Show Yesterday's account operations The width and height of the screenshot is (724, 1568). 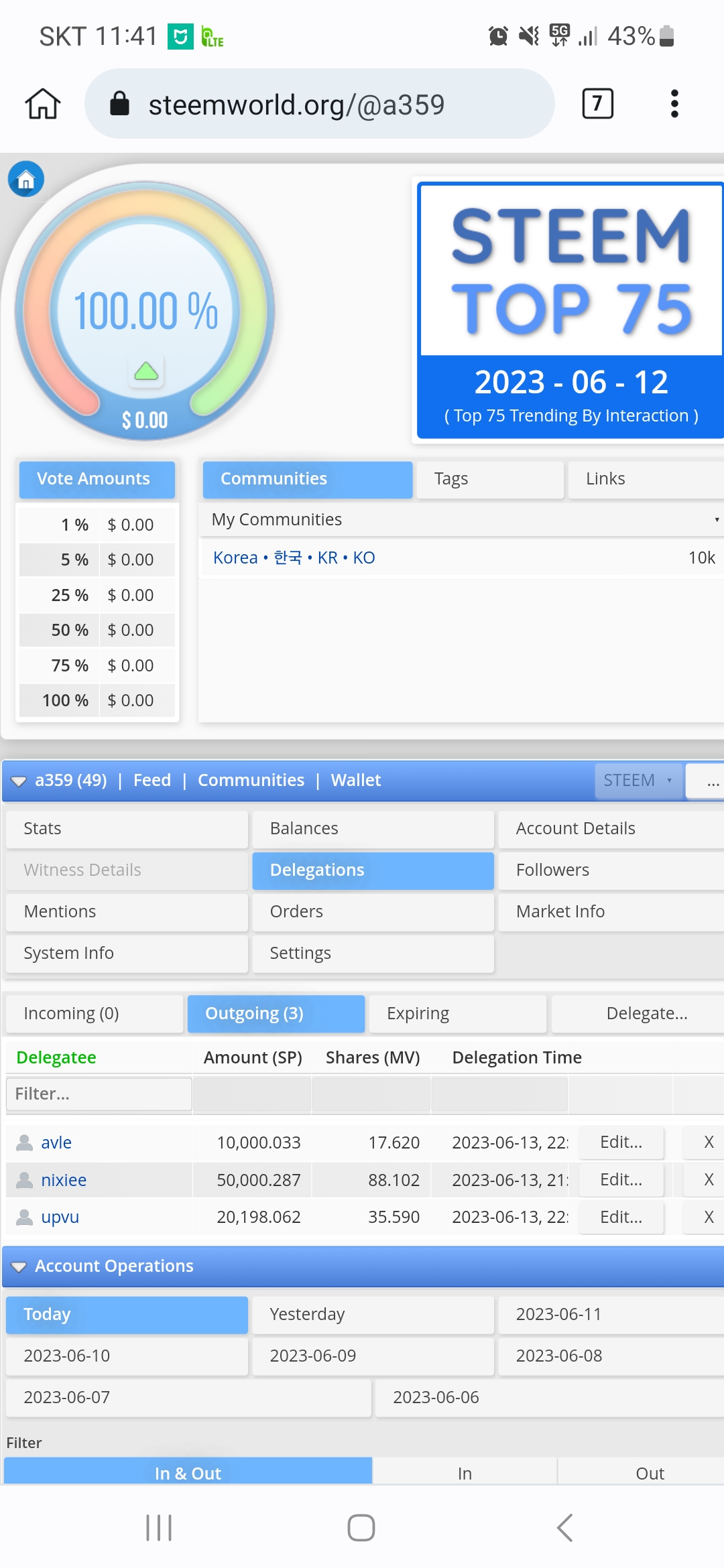coord(373,1315)
